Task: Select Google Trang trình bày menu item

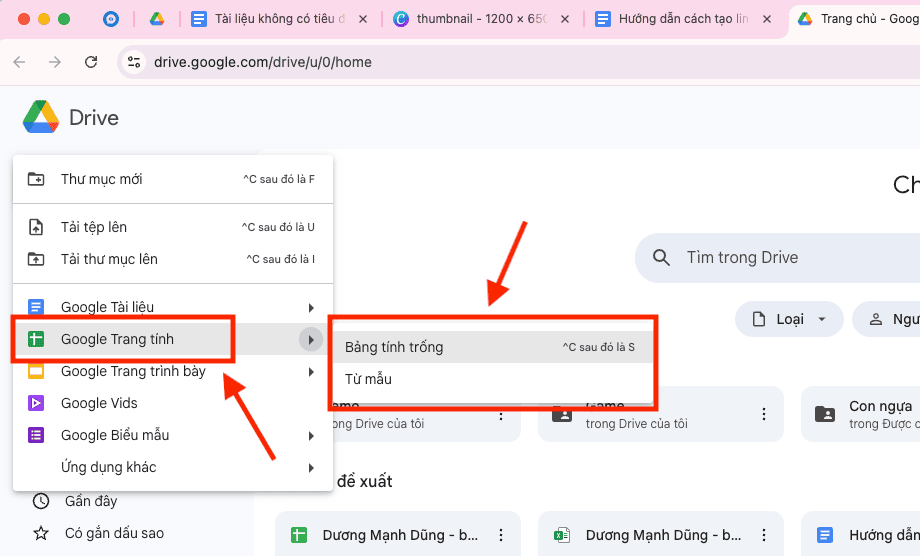Action: pyautogui.click(x=172, y=371)
